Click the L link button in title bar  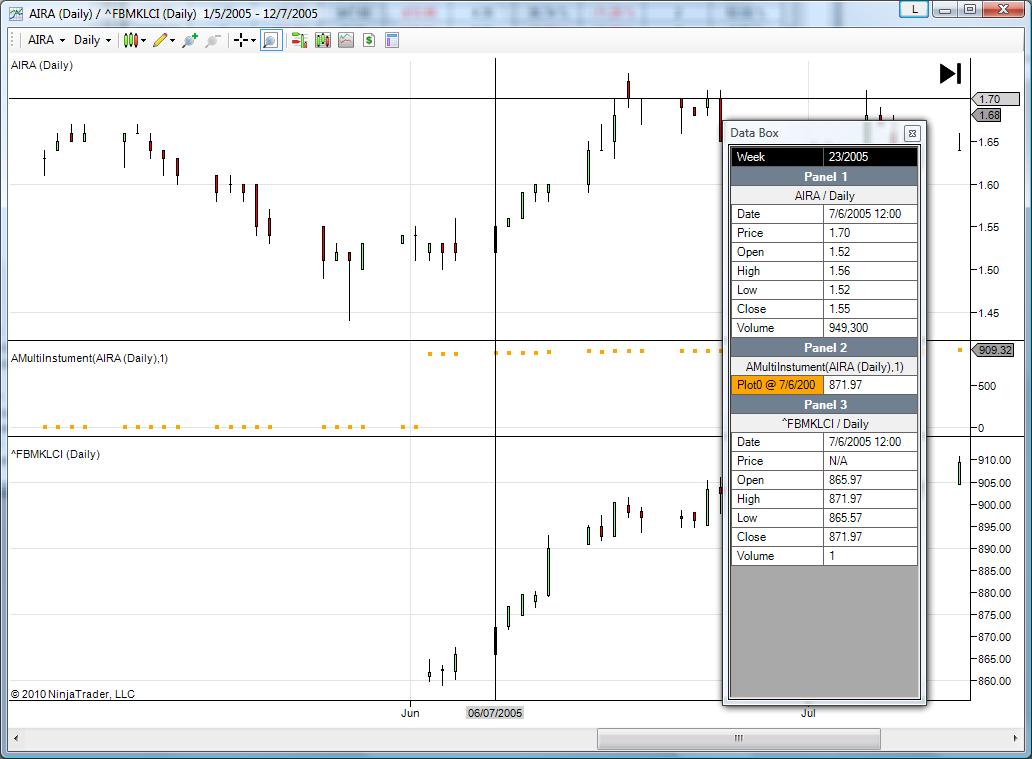pyautogui.click(x=914, y=9)
